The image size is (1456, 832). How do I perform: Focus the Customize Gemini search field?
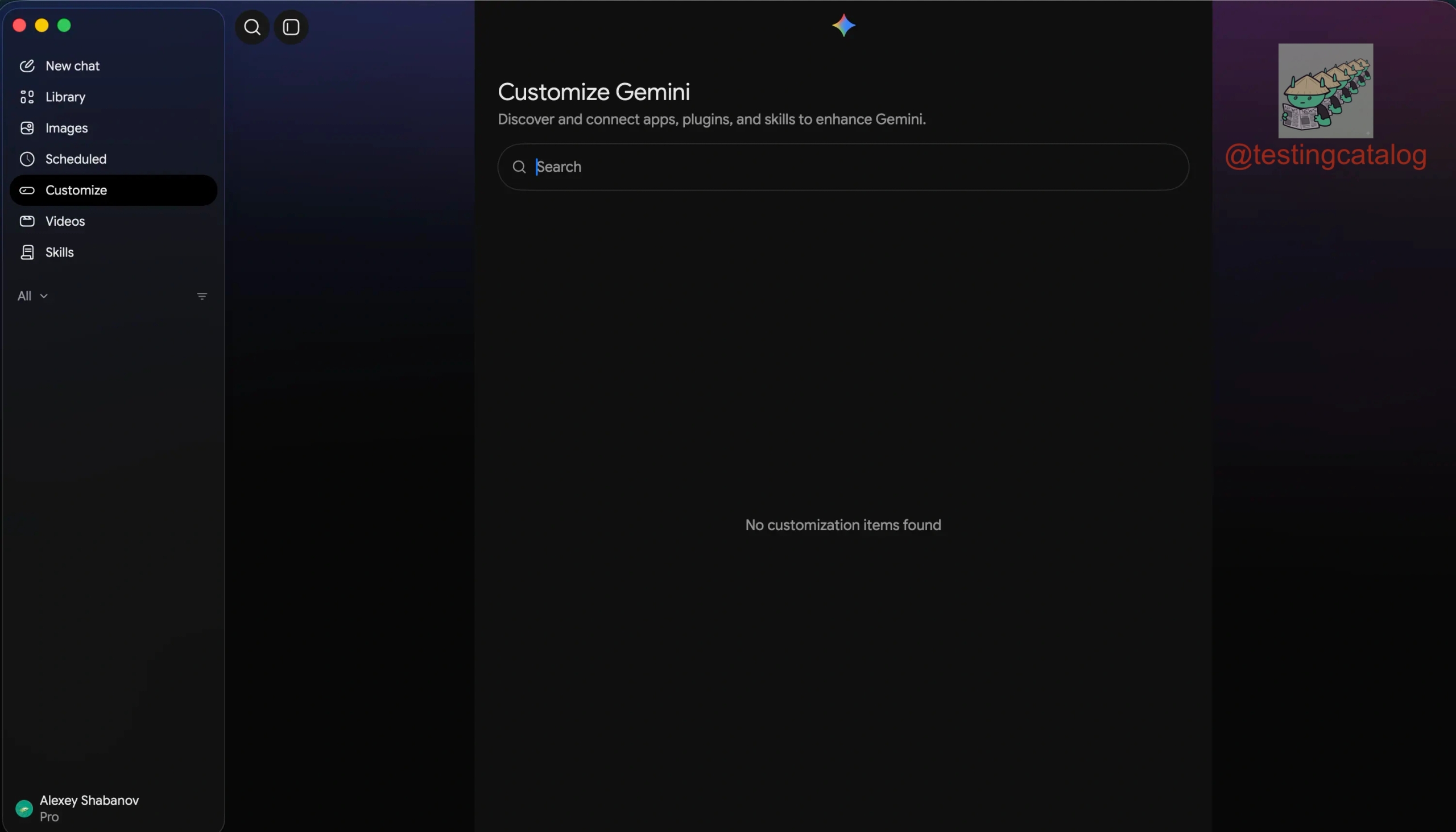click(x=843, y=167)
